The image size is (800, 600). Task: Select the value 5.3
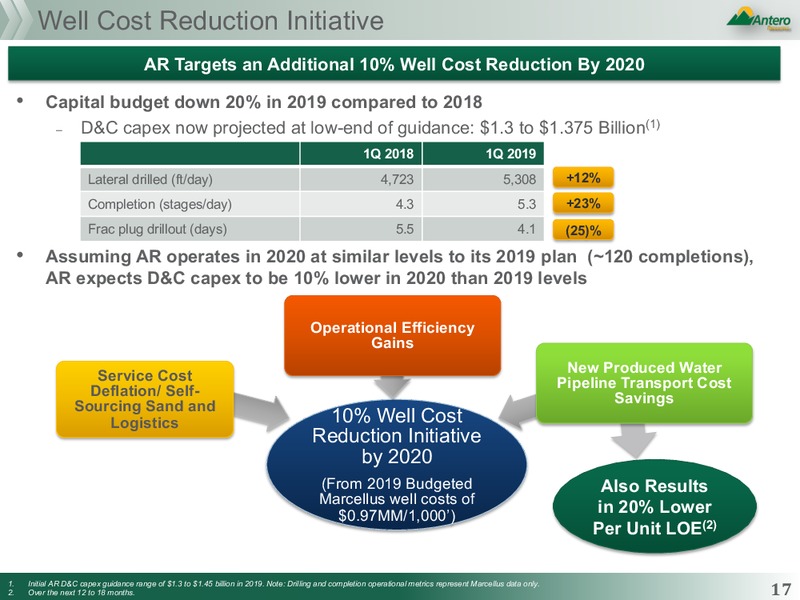click(x=527, y=204)
